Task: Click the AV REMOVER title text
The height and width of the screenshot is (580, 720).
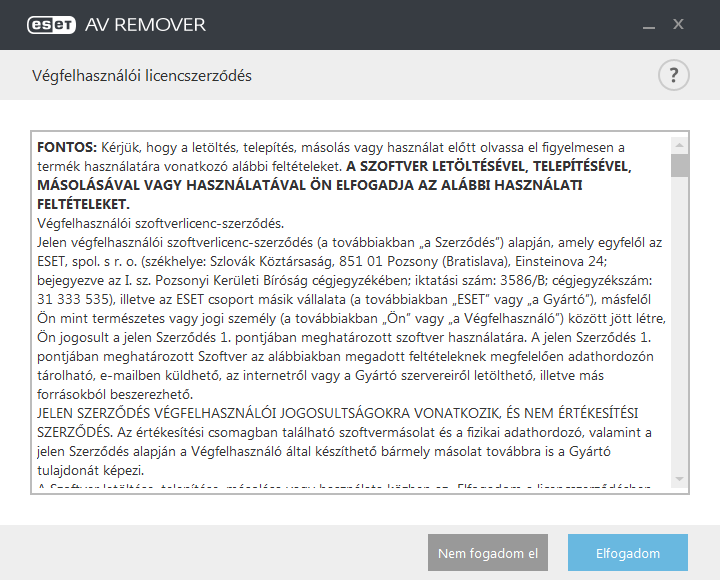Action: click(x=146, y=25)
